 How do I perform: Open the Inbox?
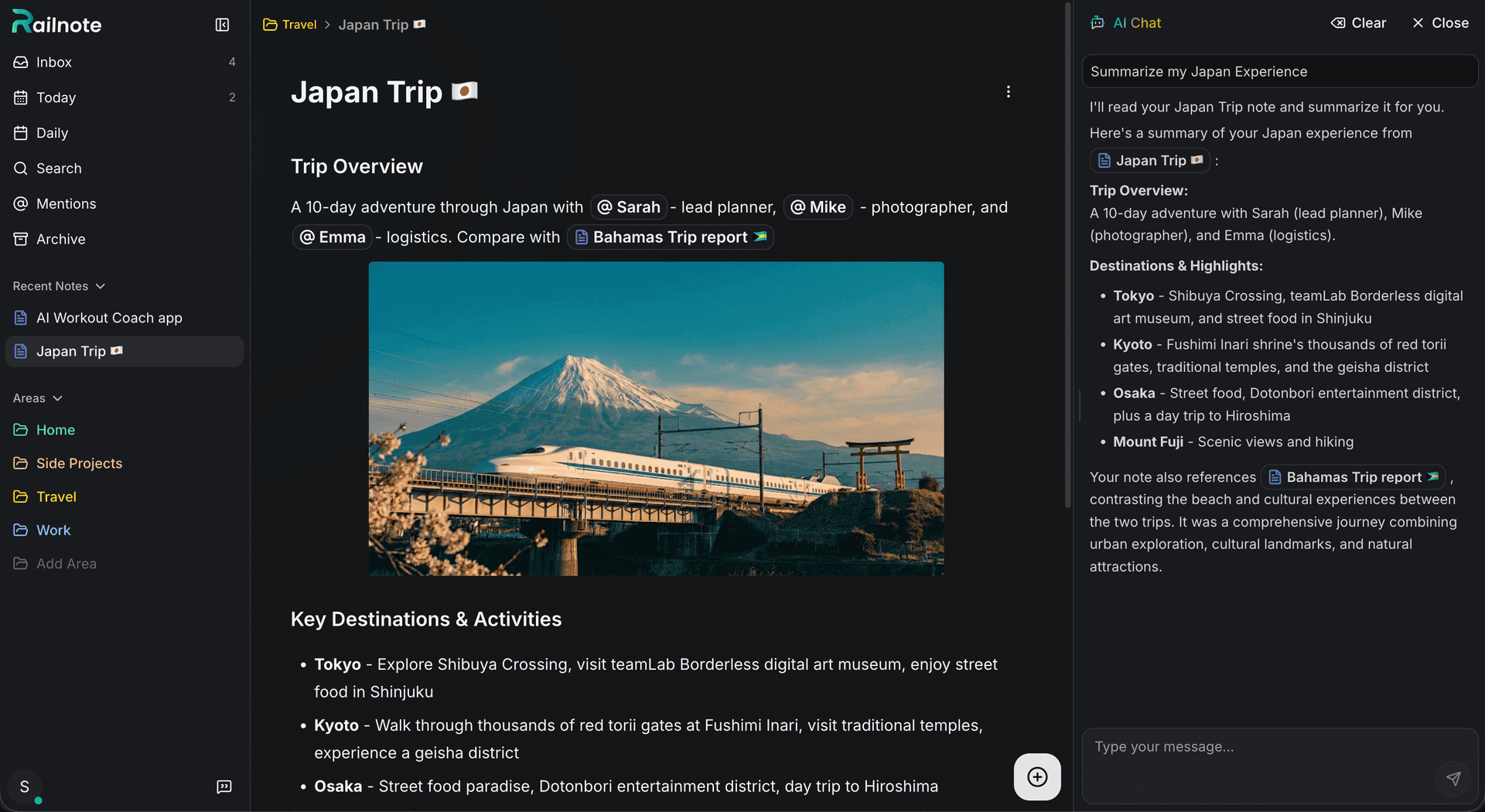(x=54, y=62)
